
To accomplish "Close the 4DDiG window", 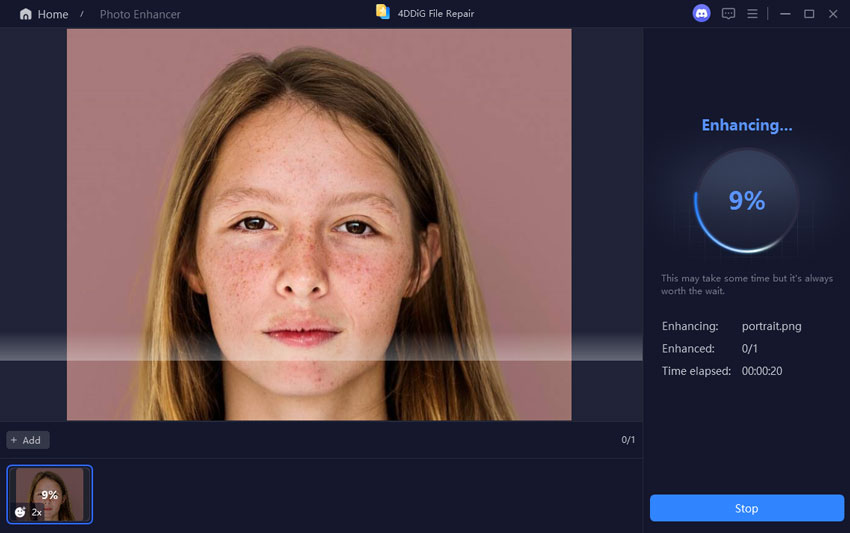I will (833, 14).
